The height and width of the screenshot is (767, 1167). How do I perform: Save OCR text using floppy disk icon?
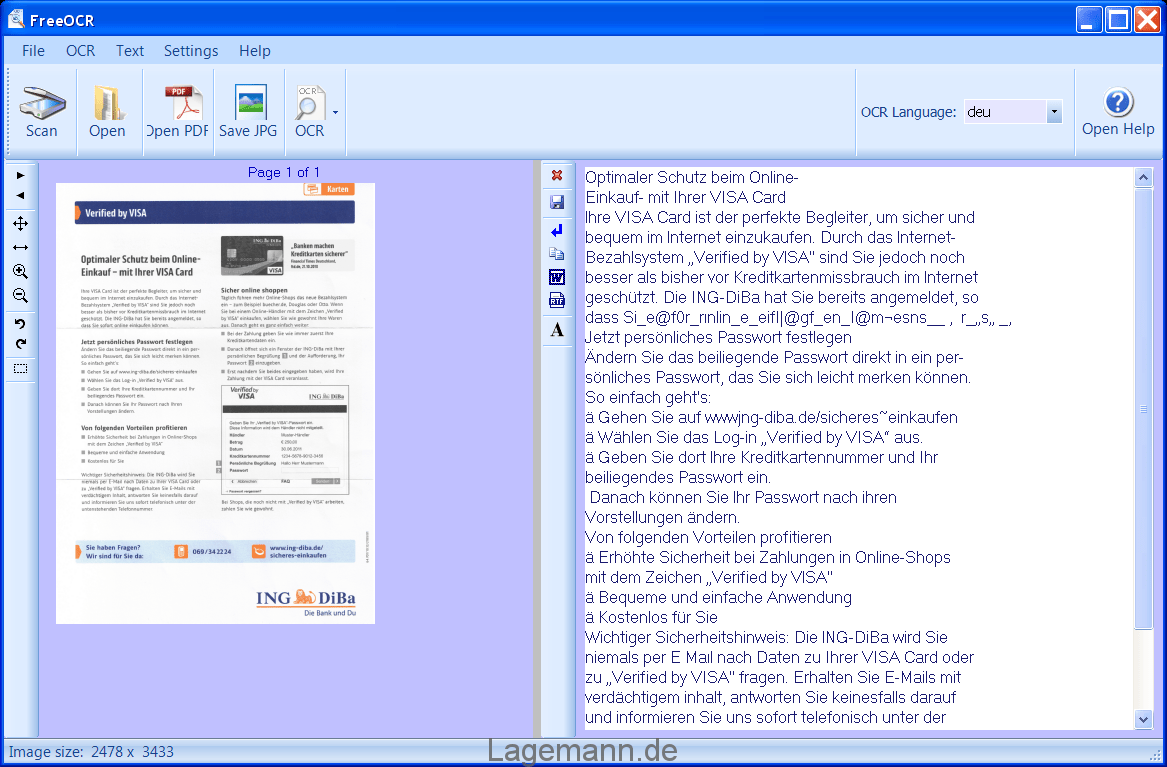coord(557,202)
